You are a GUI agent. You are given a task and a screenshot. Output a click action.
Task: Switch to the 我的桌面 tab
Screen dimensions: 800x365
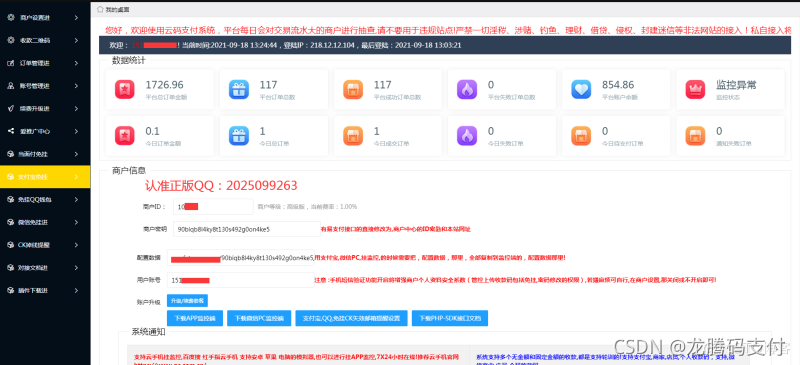tap(113, 9)
